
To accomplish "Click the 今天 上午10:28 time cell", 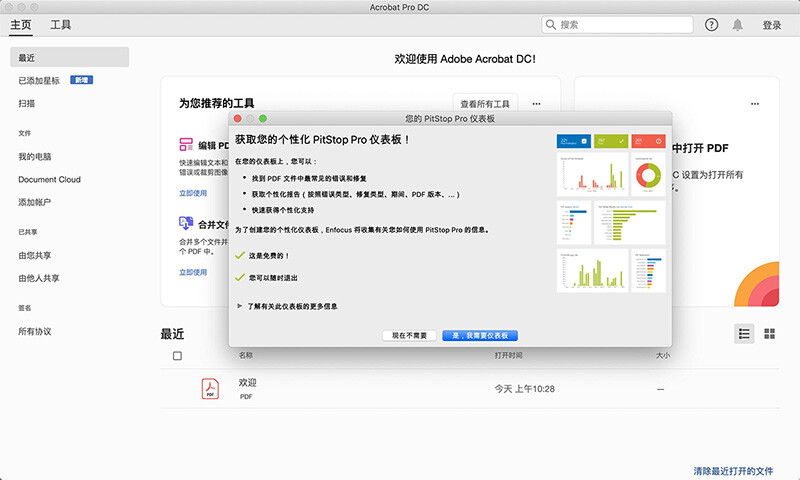I will point(524,389).
